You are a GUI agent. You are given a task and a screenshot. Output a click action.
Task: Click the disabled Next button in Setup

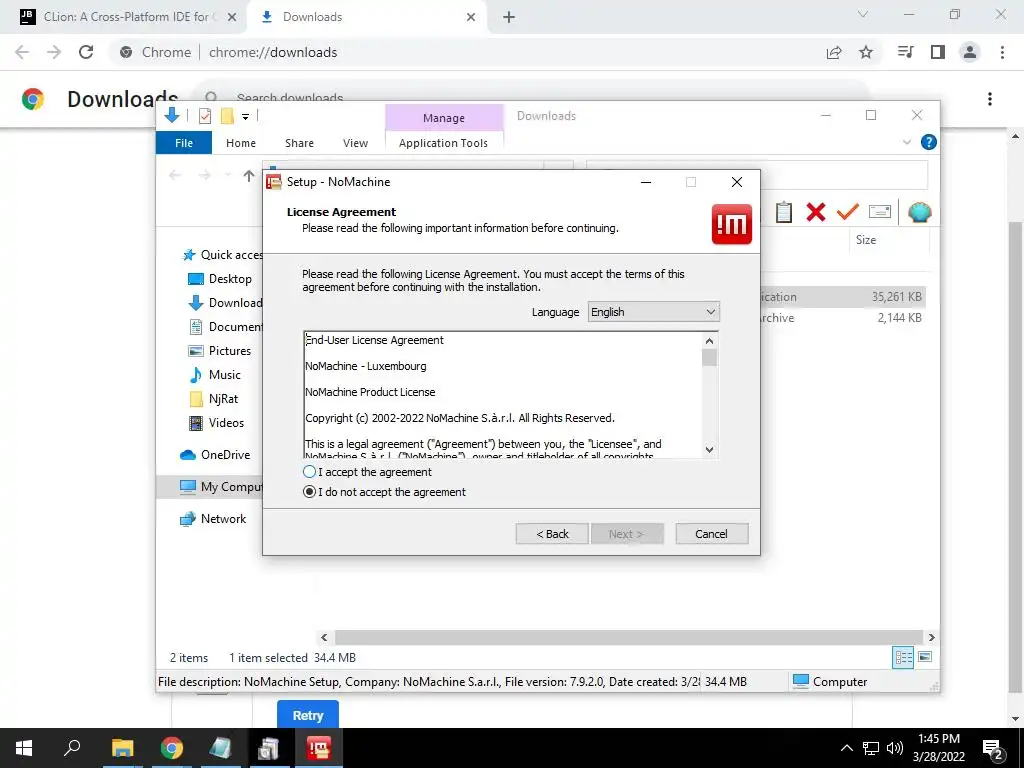tap(627, 534)
